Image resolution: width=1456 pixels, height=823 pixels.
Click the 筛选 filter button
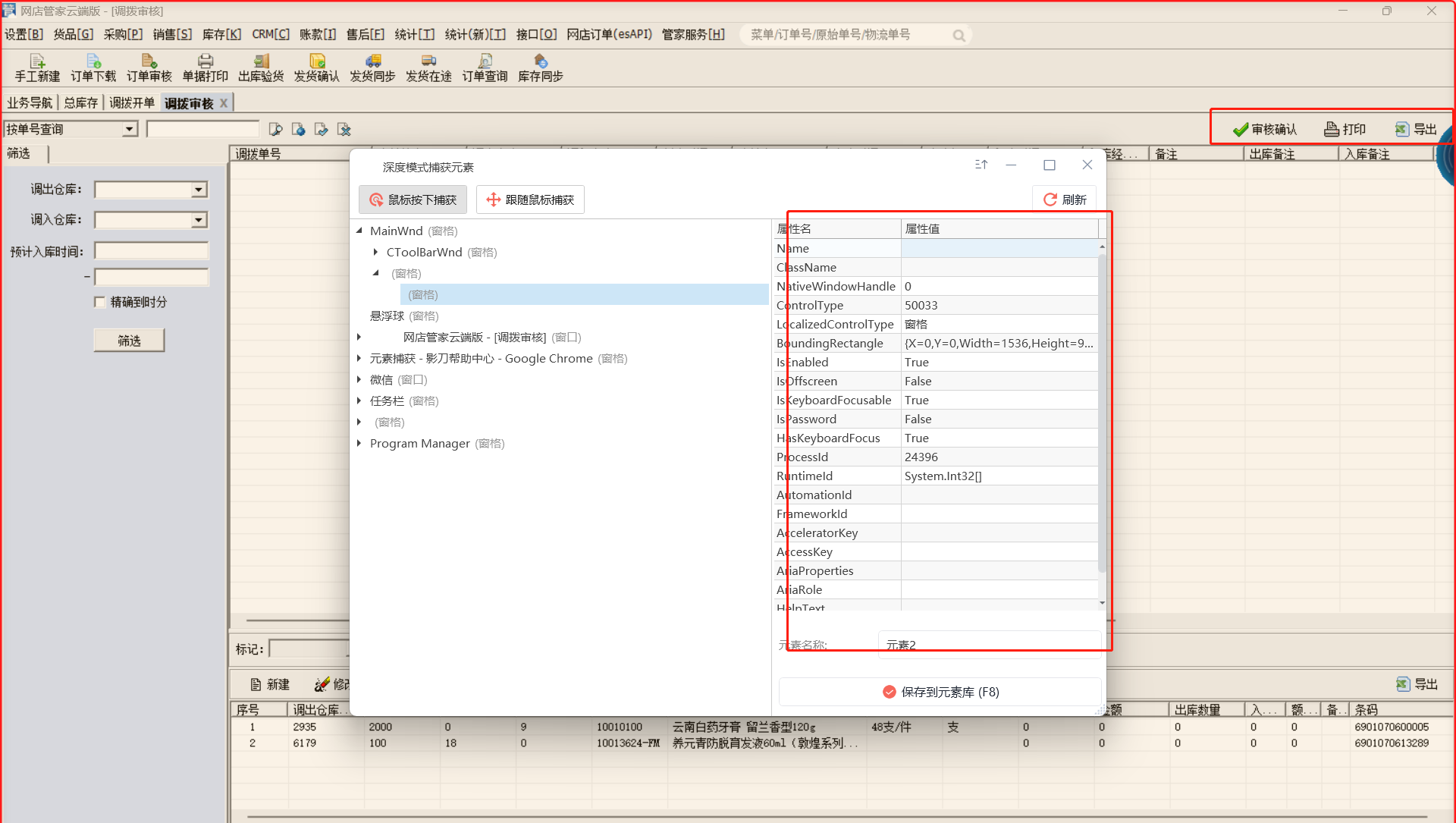click(x=129, y=341)
